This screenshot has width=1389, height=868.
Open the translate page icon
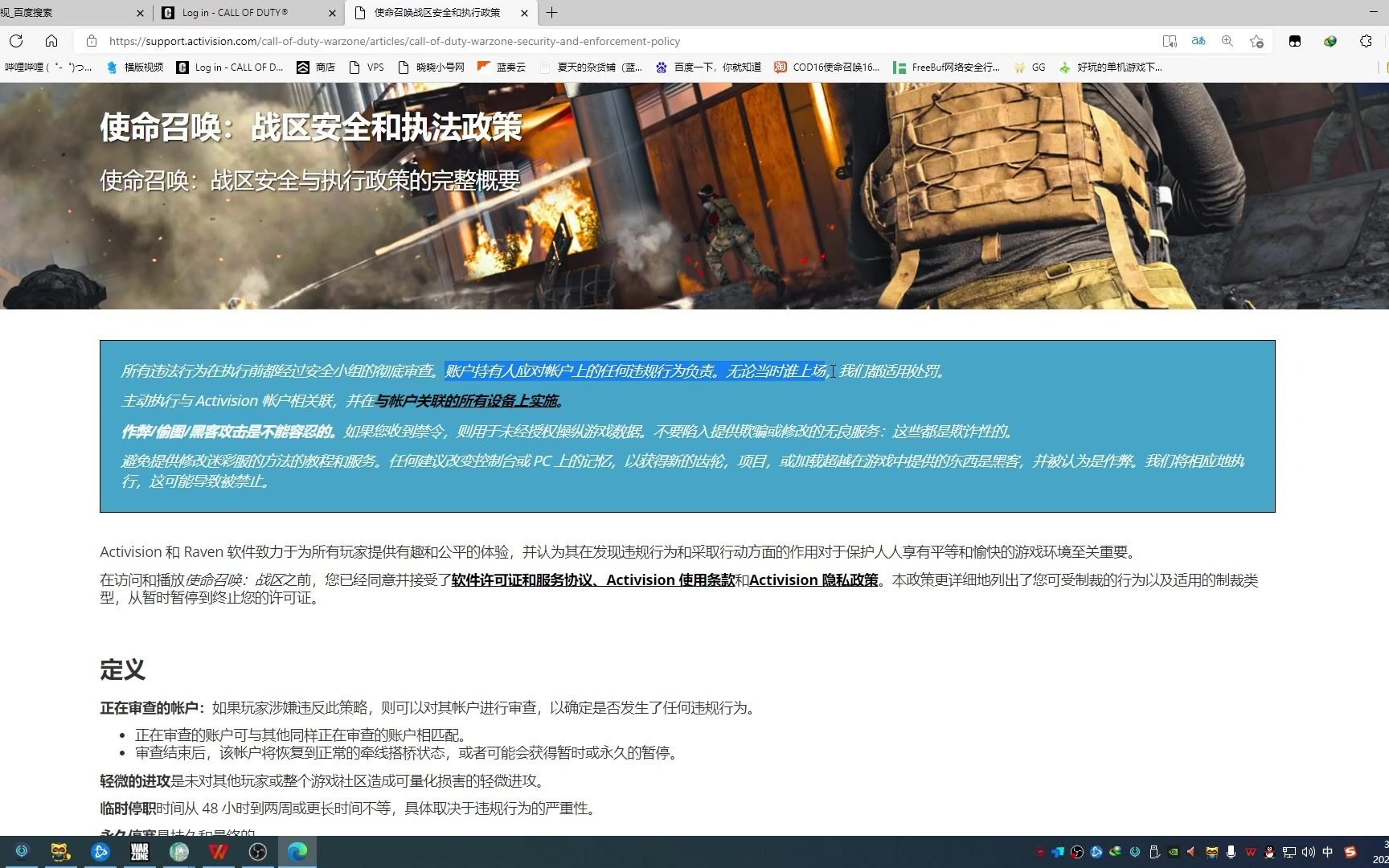1198,41
